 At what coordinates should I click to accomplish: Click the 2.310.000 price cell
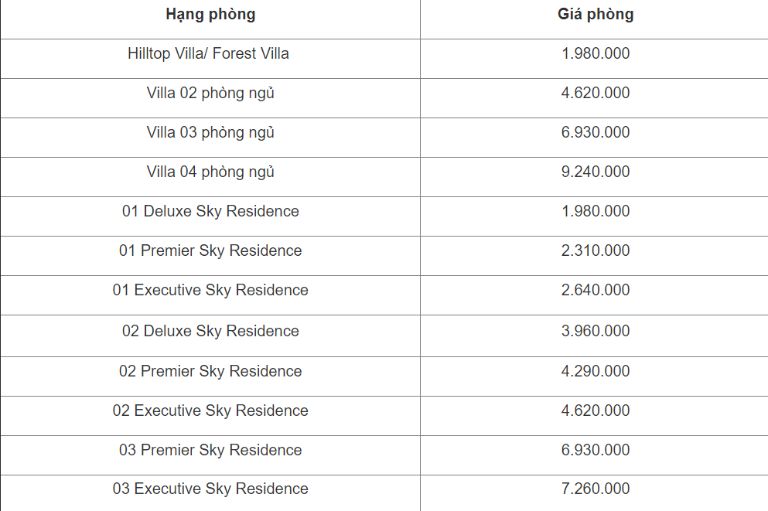[x=594, y=256]
